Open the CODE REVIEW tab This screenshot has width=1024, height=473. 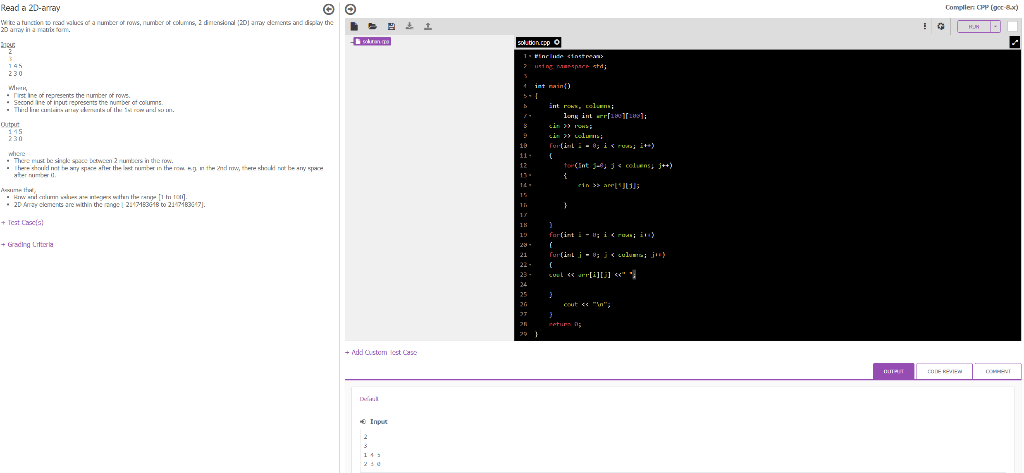tap(944, 371)
